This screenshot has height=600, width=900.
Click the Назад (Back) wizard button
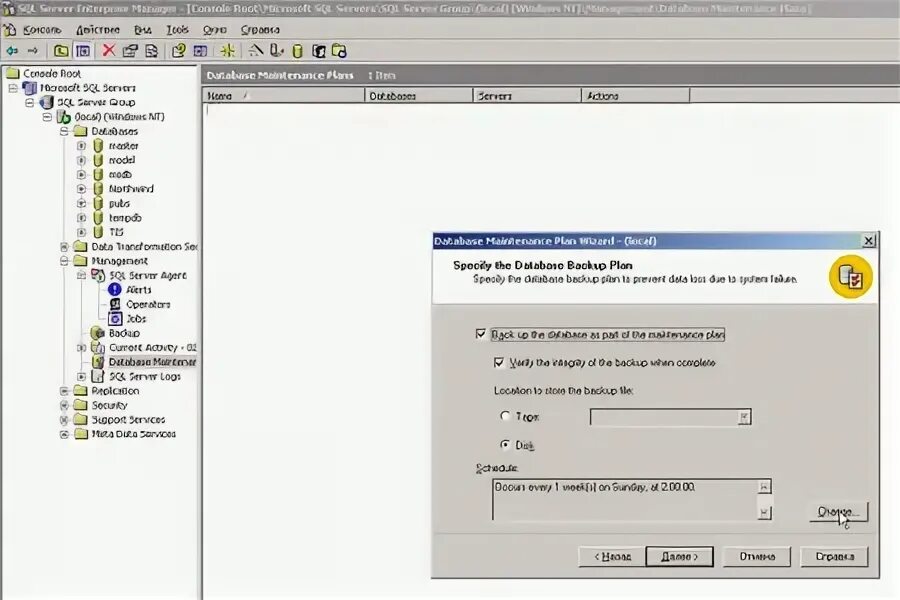point(612,556)
